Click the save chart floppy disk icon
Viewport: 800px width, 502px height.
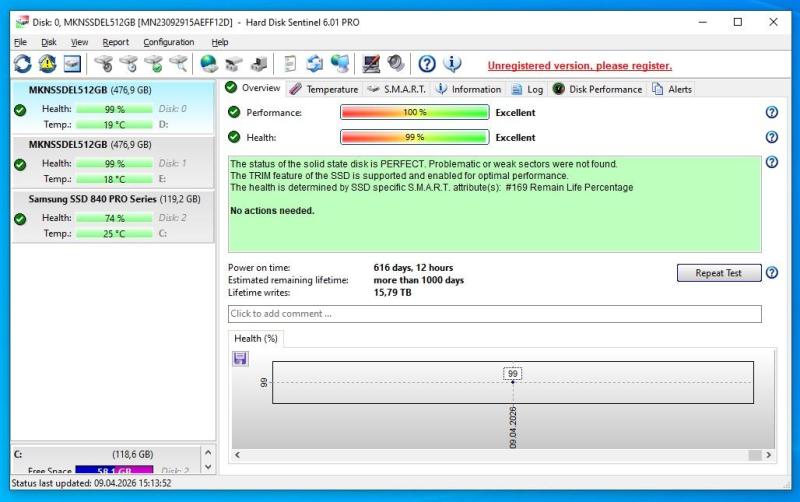[240, 359]
